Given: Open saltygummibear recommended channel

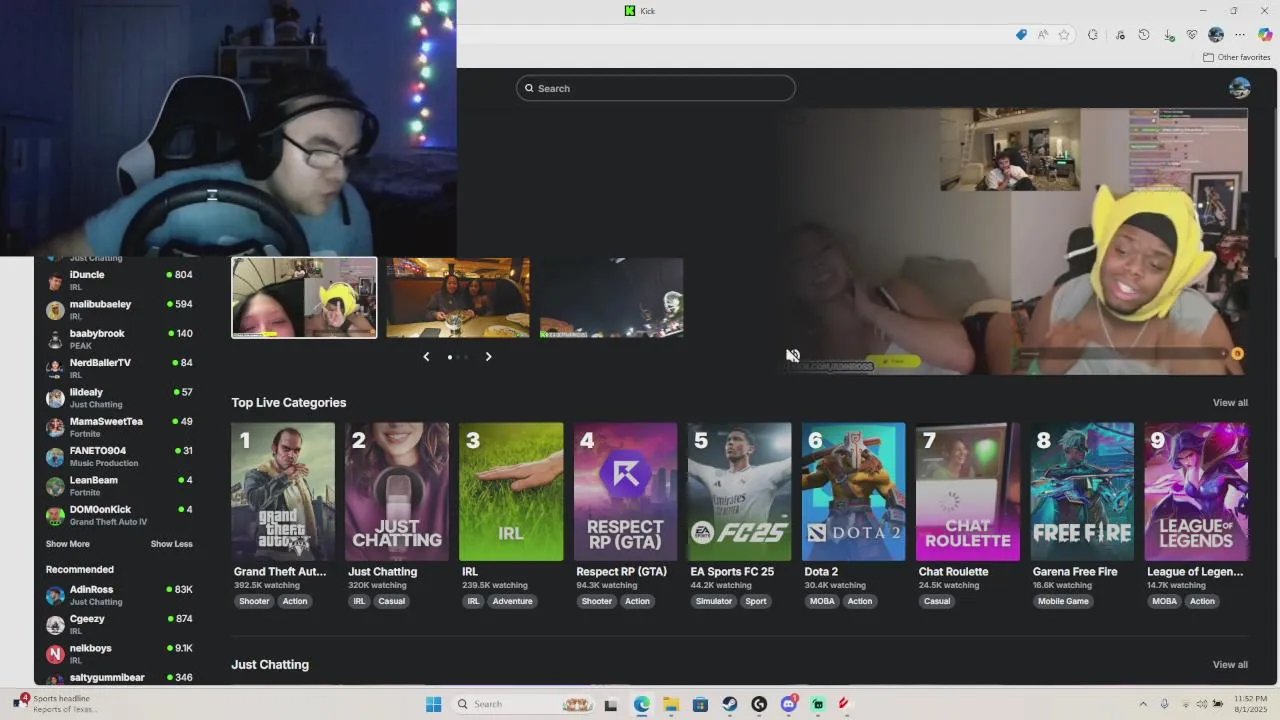Looking at the screenshot, I should pos(119,678).
